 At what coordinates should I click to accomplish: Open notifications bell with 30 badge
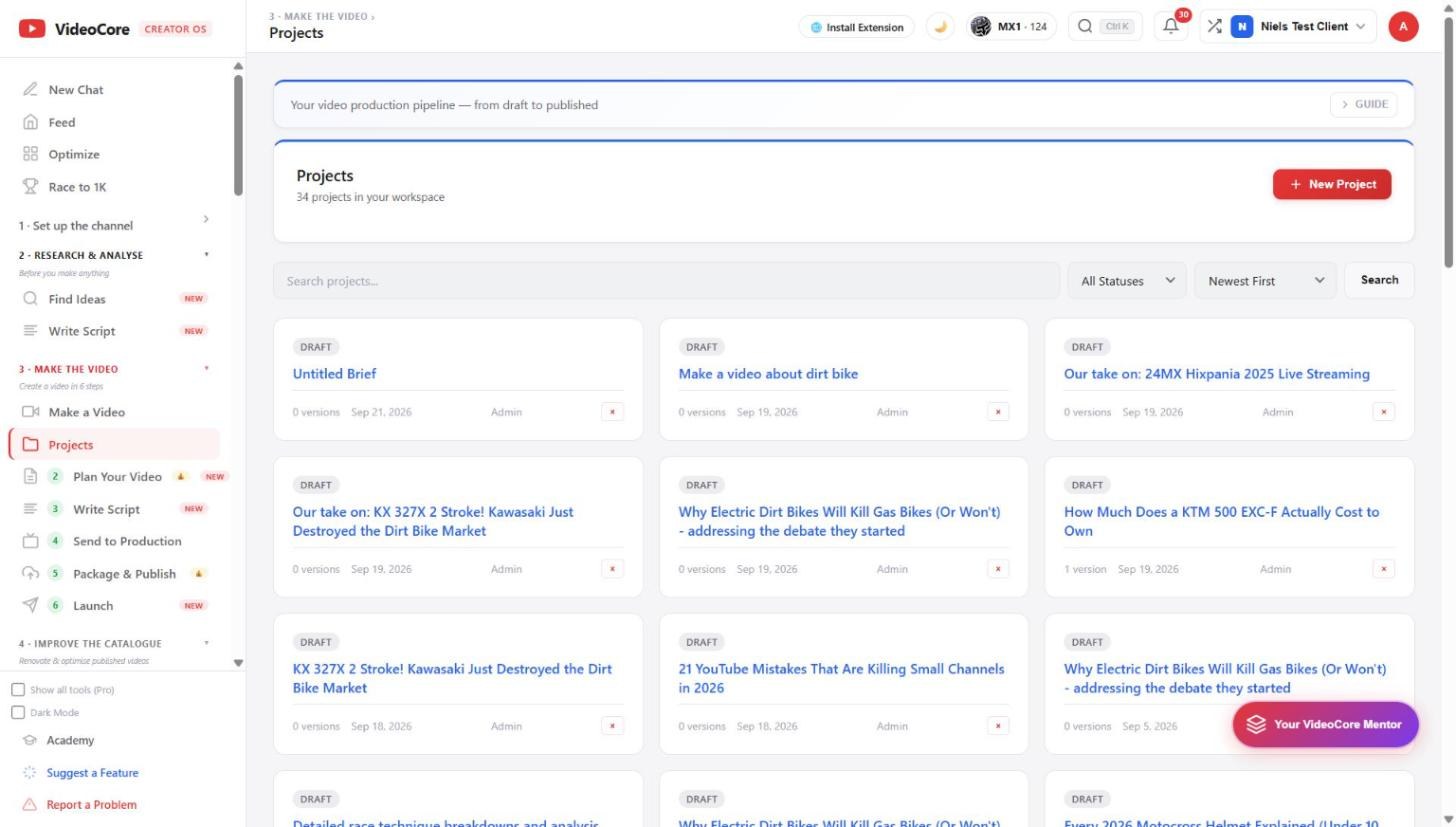pos(1171,27)
